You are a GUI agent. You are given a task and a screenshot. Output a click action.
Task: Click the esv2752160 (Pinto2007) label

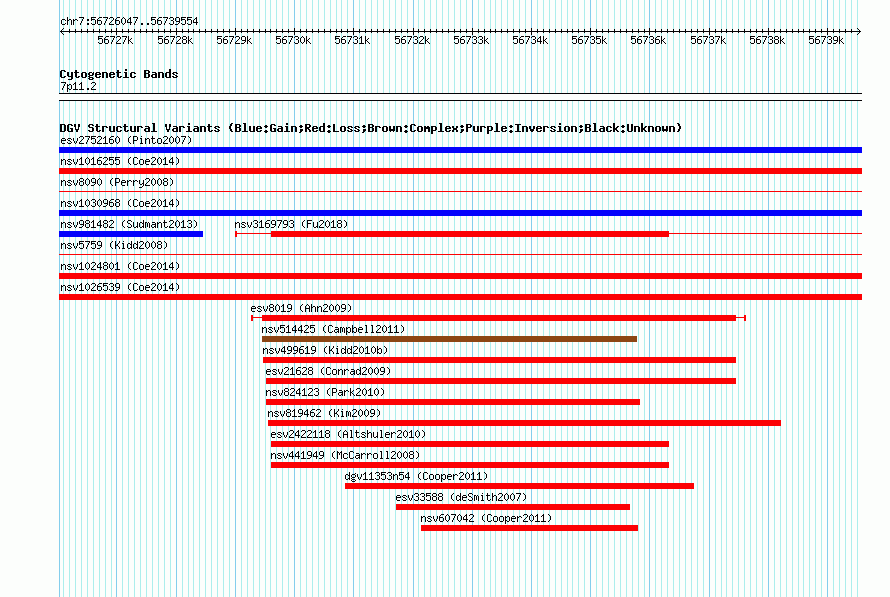(x=126, y=140)
